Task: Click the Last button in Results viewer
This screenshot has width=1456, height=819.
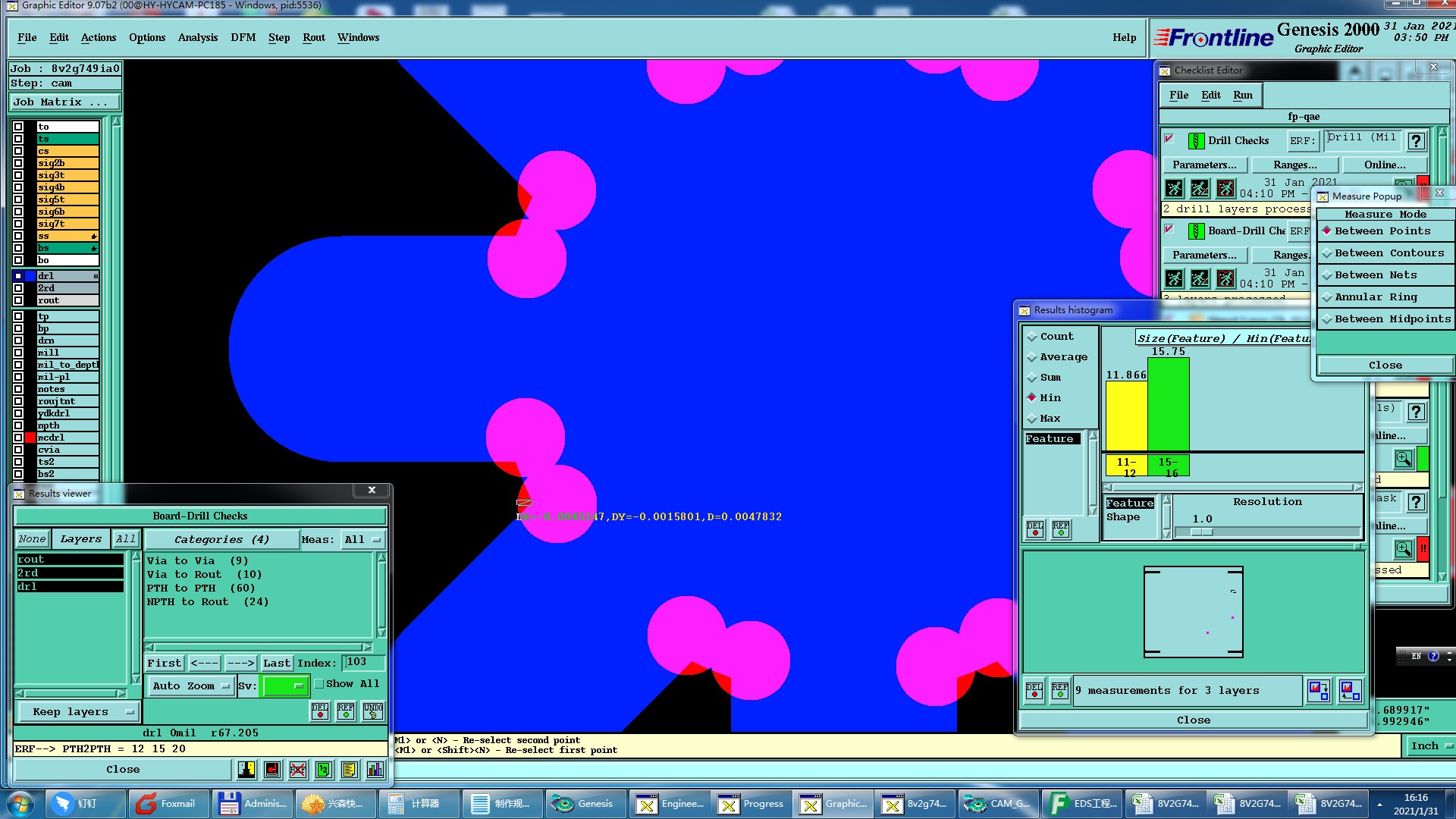Action: point(276,663)
